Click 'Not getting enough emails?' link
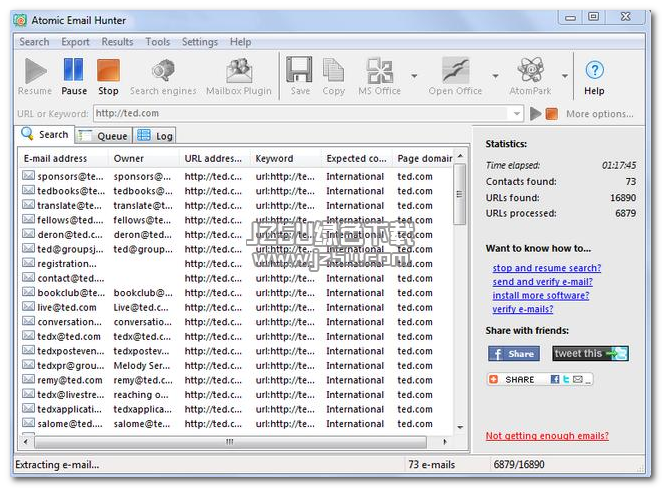Viewport: 662px width, 488px height. [547, 436]
